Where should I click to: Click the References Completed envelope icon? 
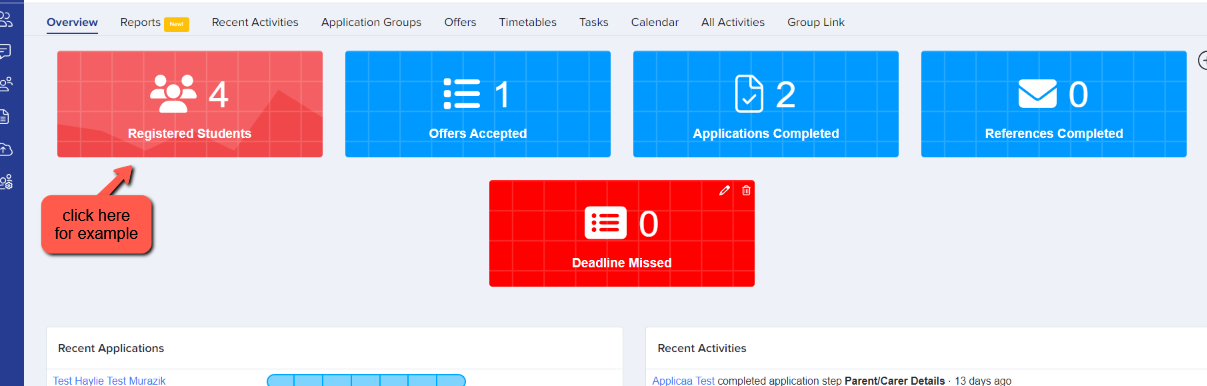pos(1038,94)
